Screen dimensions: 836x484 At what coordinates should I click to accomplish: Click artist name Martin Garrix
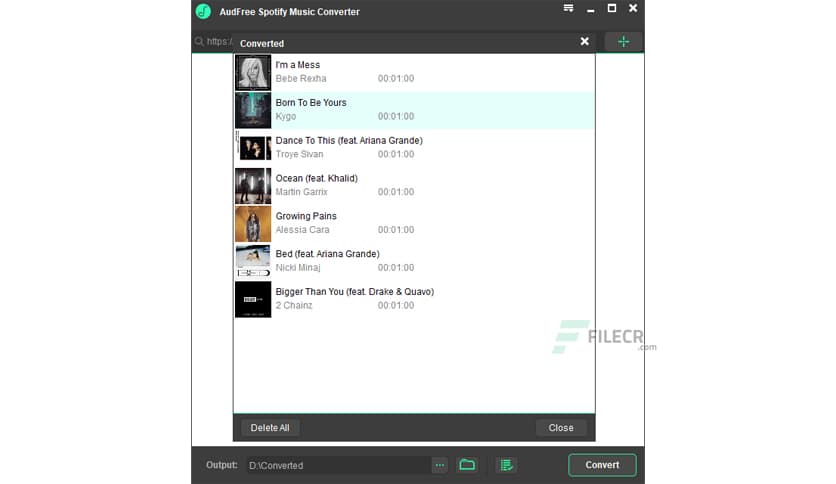(301, 192)
